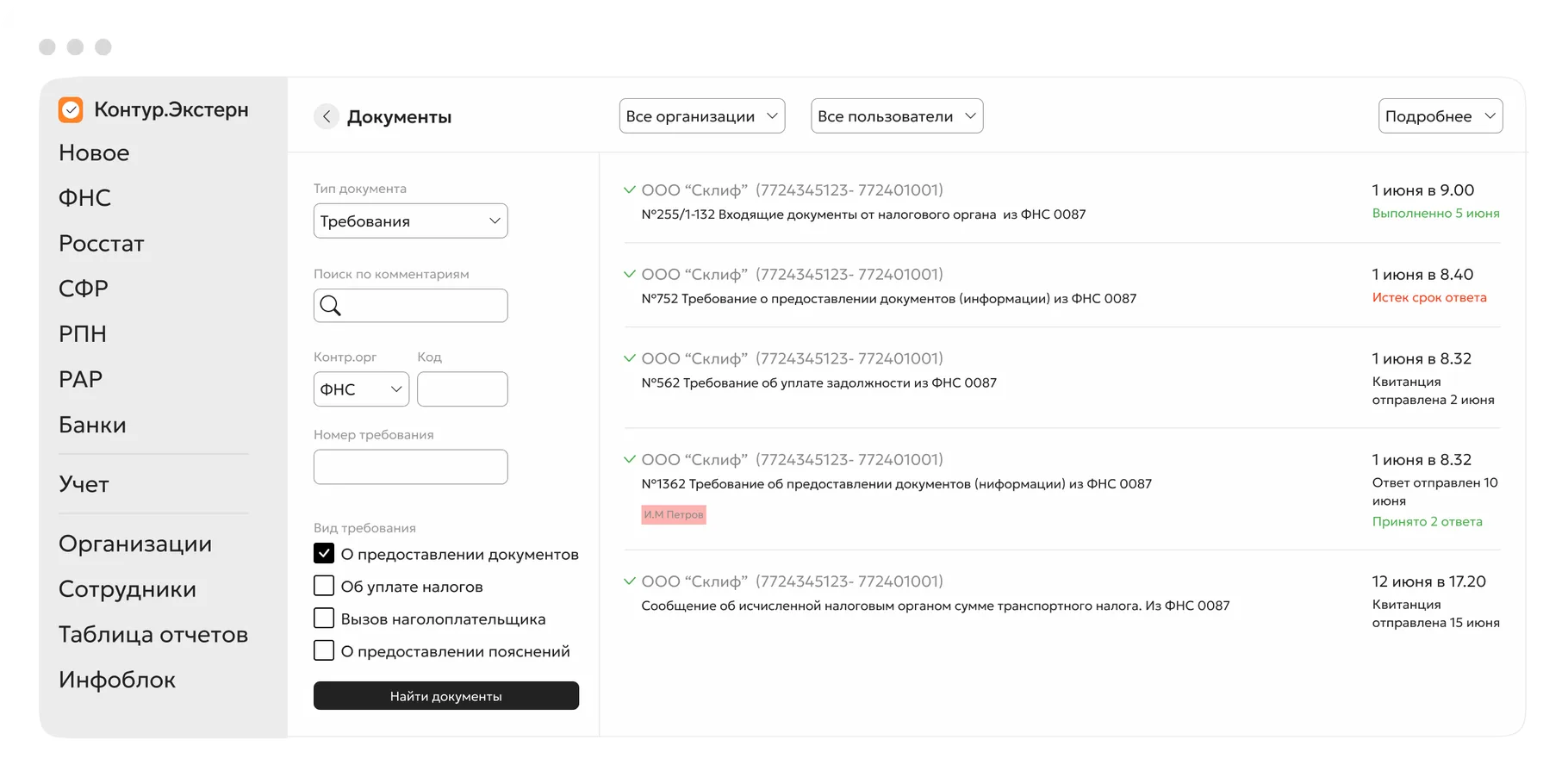Image resolution: width=1568 pixels, height=777 pixels.
Task: Uncheck О предоставлении документов checkbox
Action: 324,554
